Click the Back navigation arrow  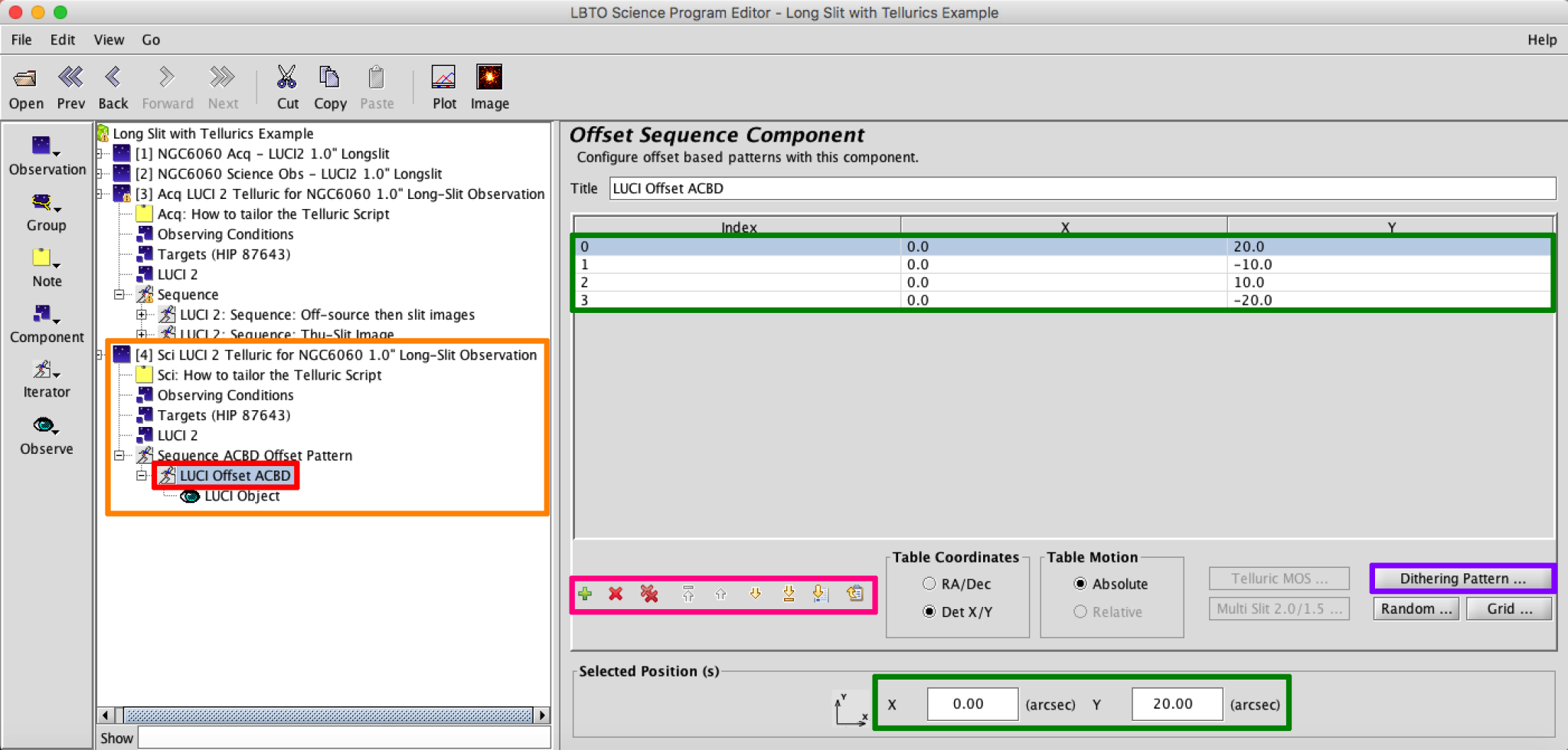point(113,77)
